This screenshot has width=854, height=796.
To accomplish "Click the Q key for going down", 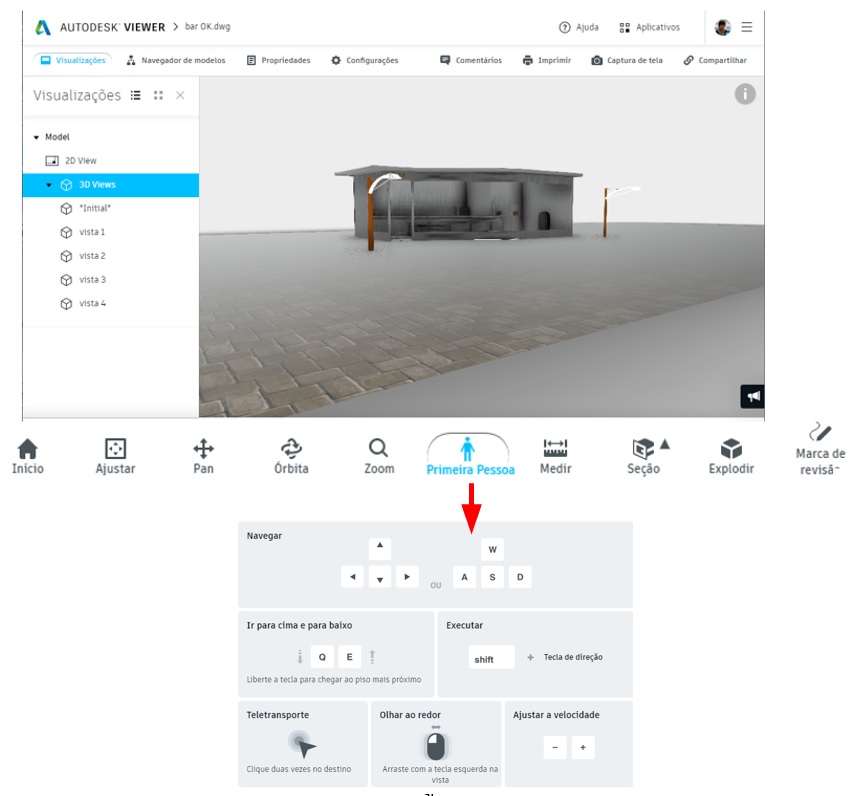I will [322, 657].
